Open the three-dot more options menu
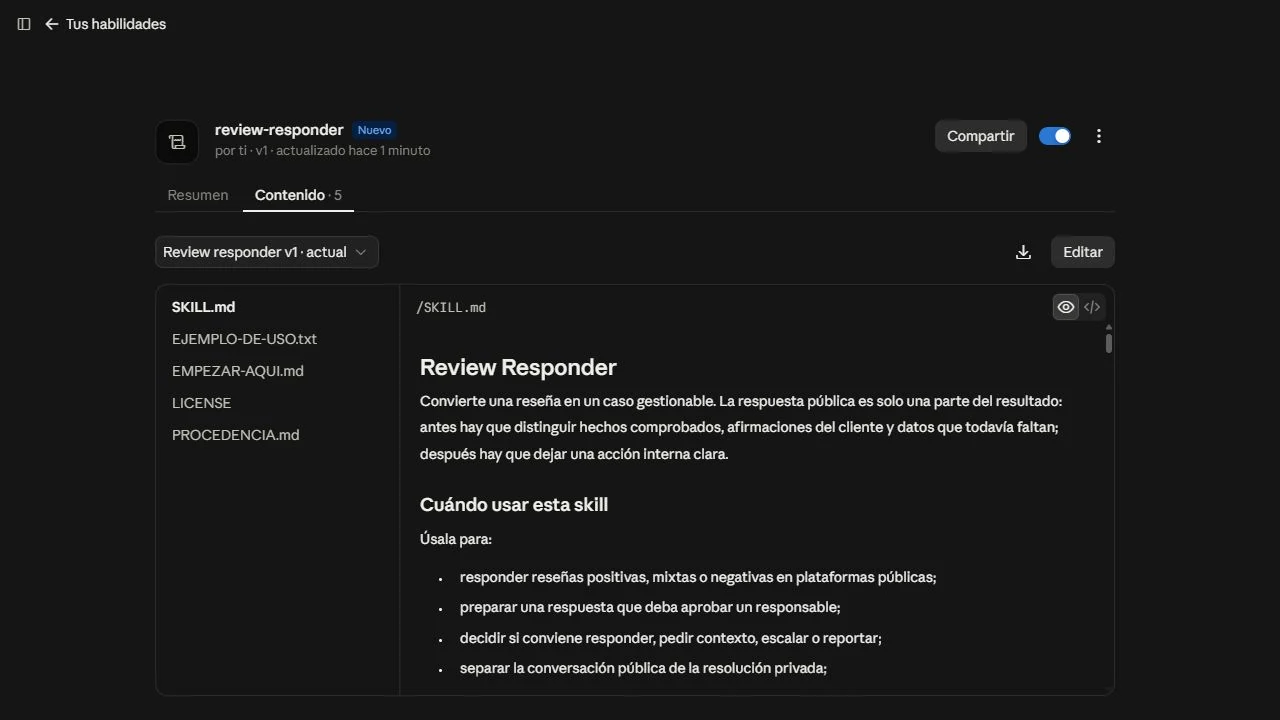 point(1099,136)
